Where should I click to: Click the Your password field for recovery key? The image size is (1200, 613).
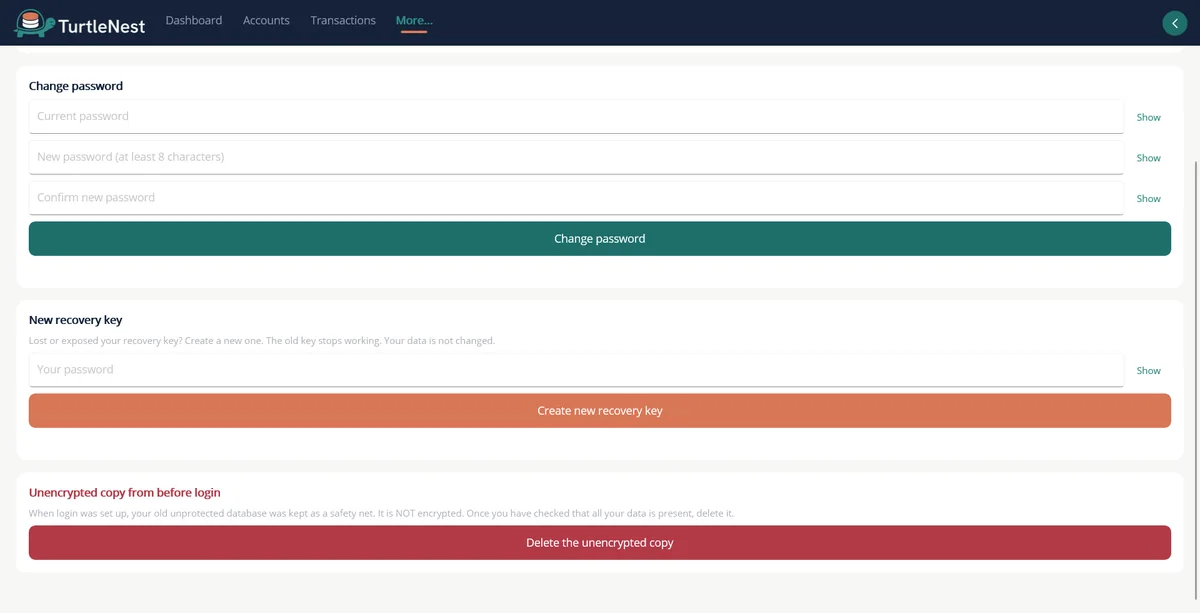click(576, 370)
